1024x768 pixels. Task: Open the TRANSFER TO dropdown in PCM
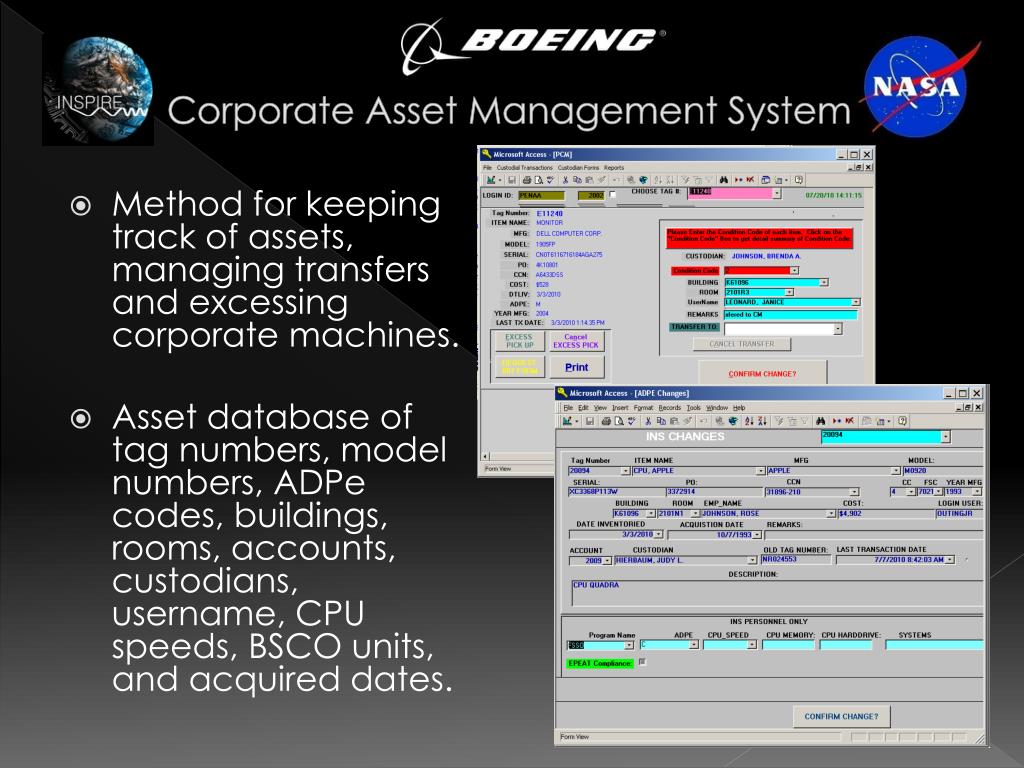point(837,329)
